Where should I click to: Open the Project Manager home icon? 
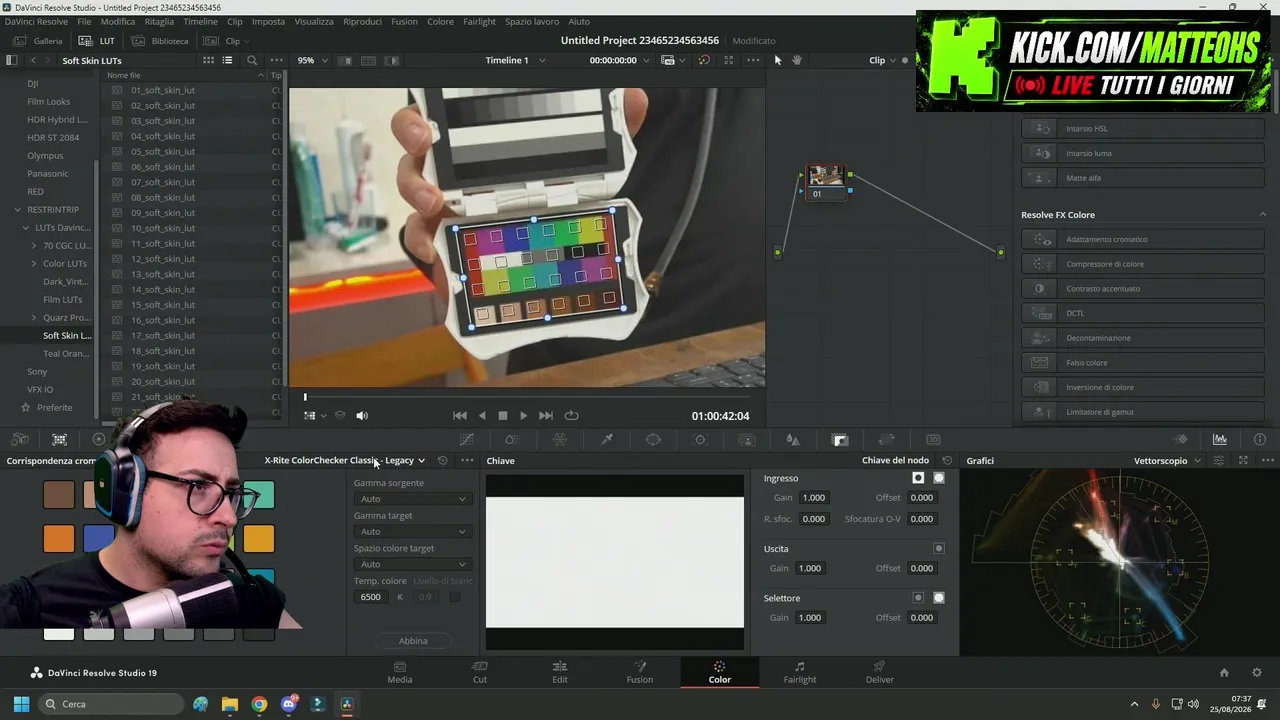click(x=1224, y=673)
